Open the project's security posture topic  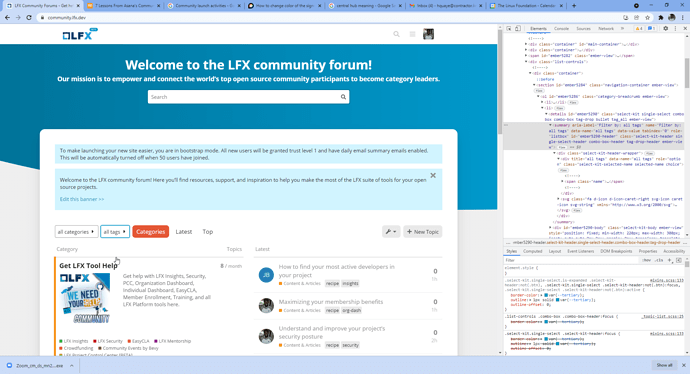(332, 332)
